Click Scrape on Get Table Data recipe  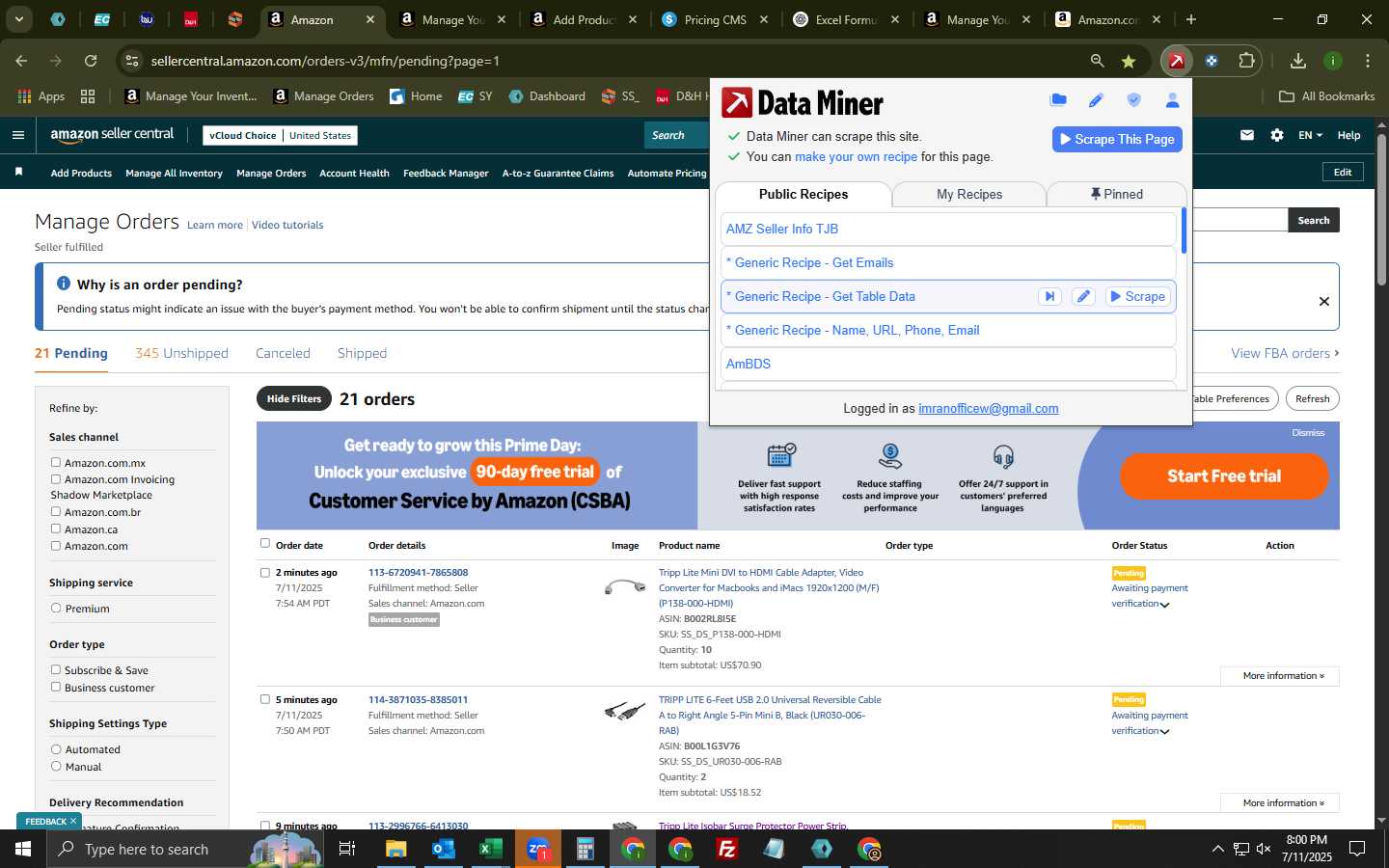point(1137,297)
